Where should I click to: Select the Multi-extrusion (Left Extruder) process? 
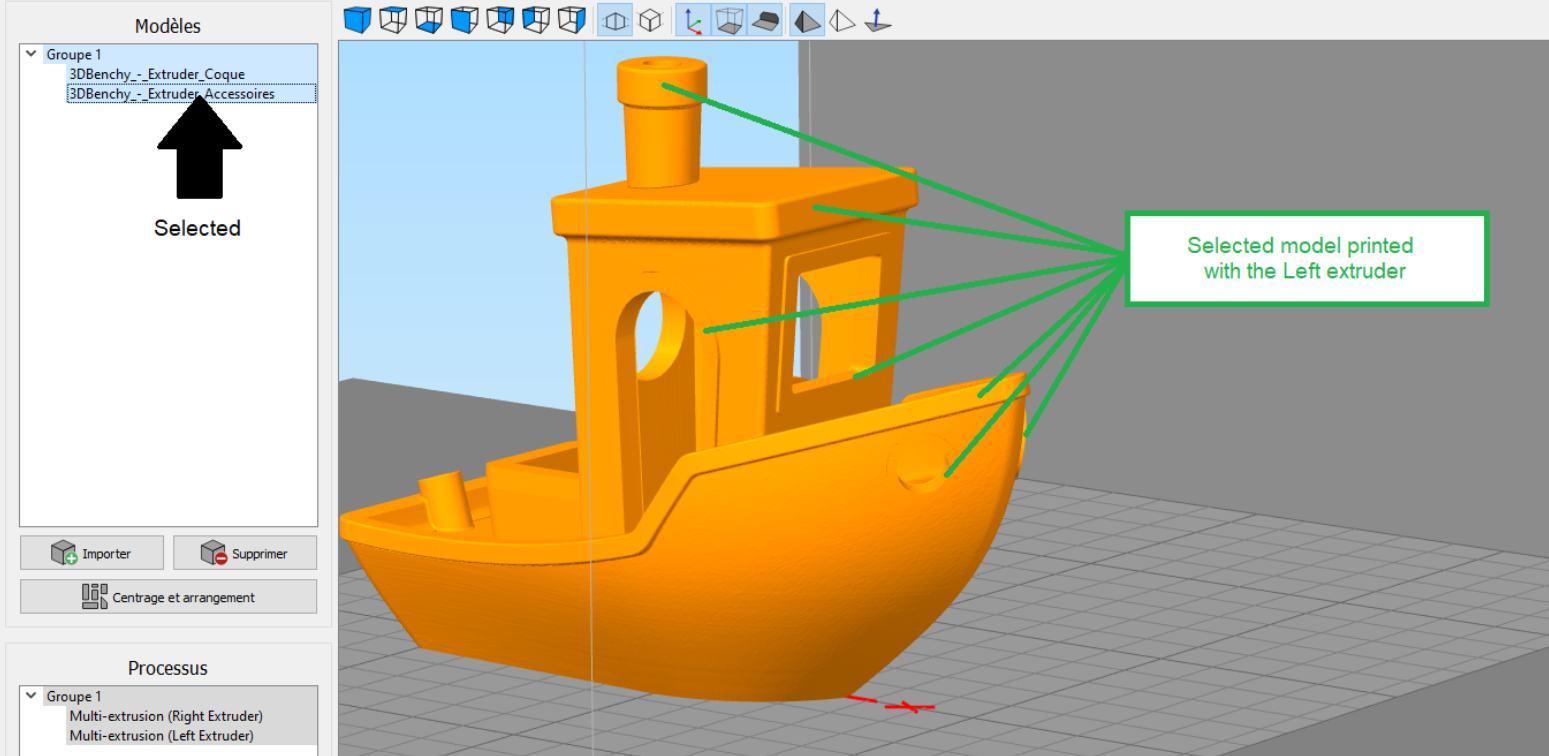pyautogui.click(x=161, y=736)
